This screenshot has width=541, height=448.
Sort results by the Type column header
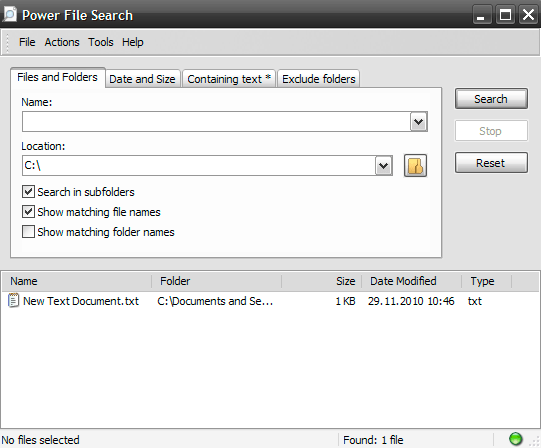point(486,281)
